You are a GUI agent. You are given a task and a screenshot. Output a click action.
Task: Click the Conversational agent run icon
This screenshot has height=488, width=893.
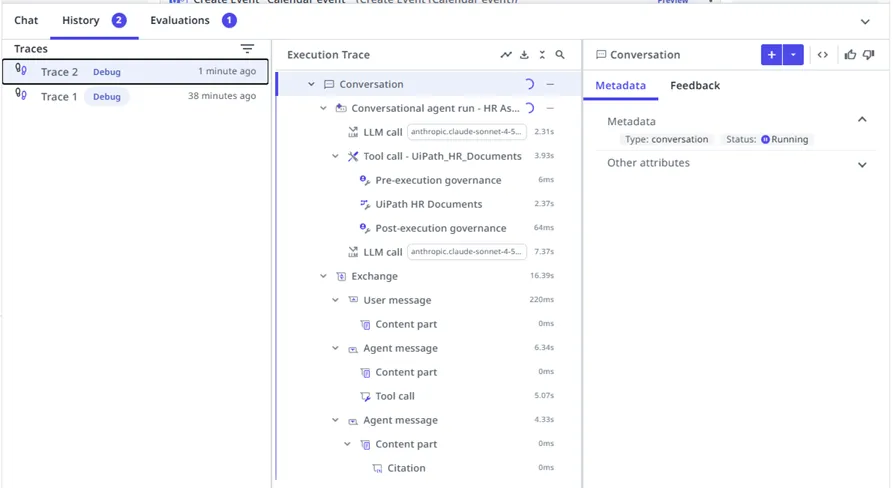pos(341,108)
